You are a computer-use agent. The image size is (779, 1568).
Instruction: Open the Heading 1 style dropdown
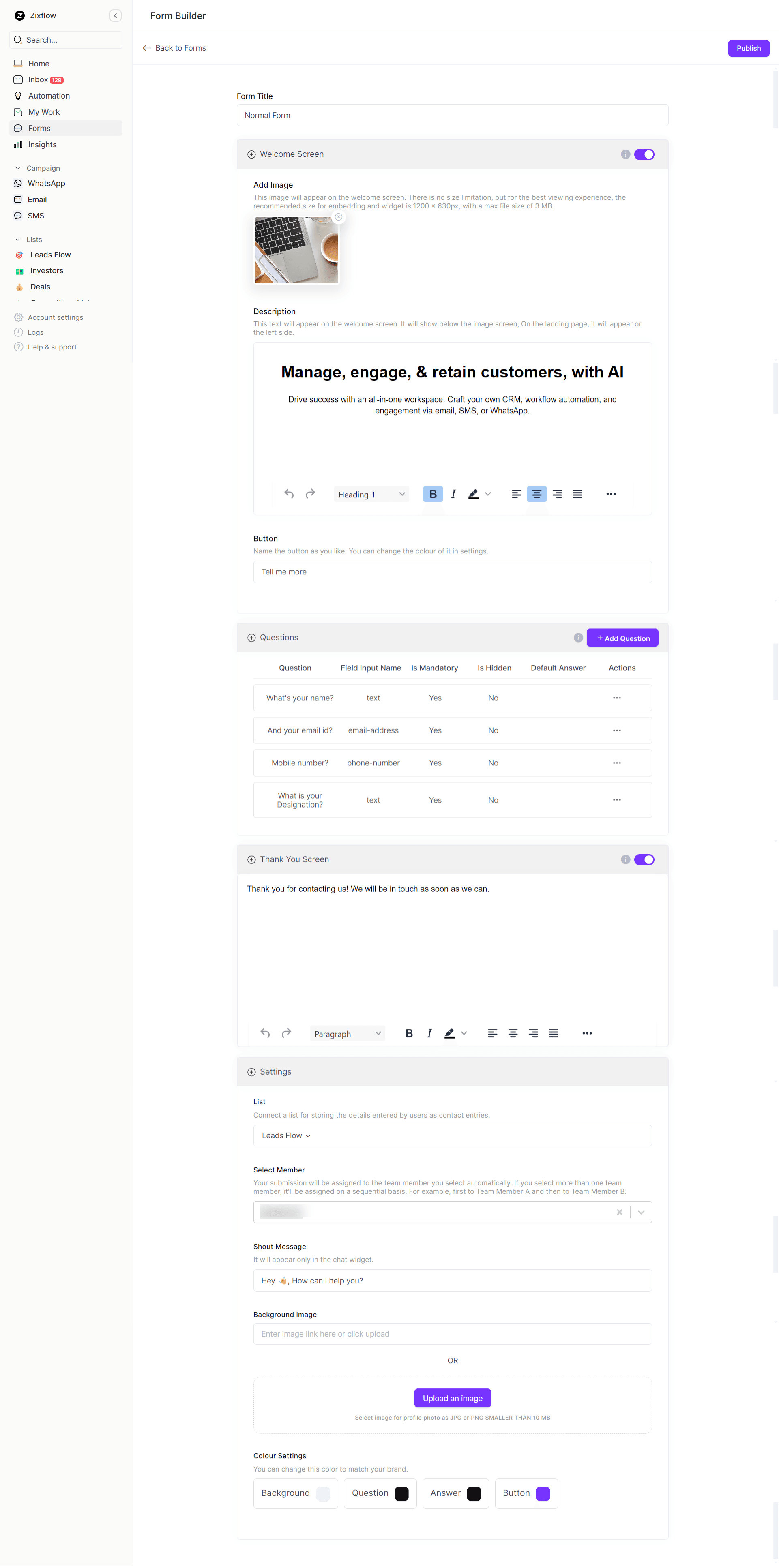(371, 494)
